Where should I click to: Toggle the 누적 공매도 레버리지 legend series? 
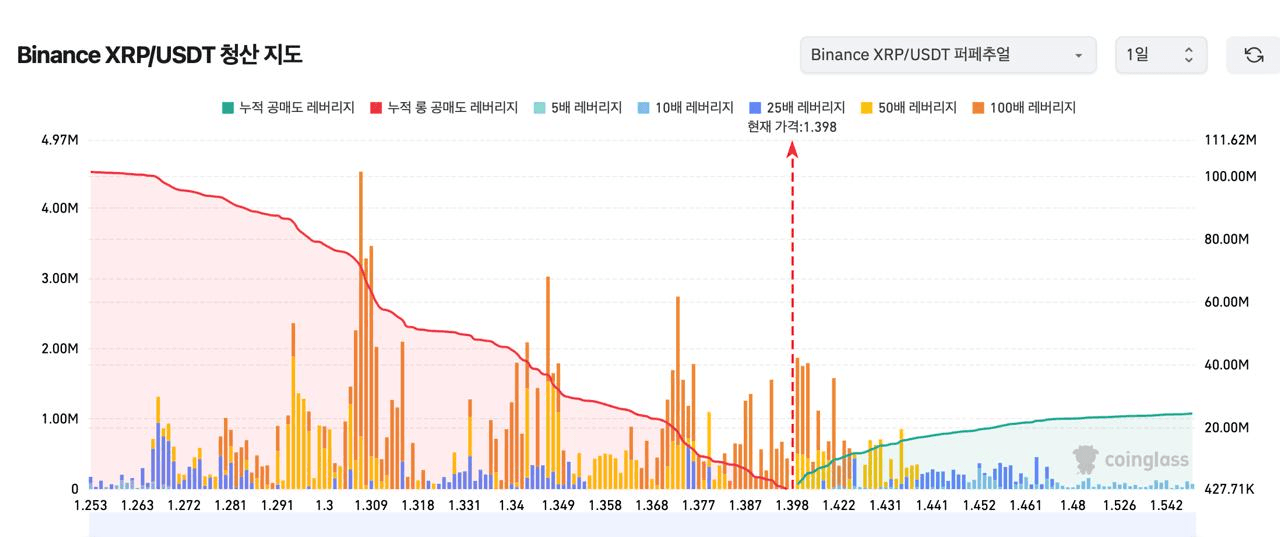click(x=287, y=108)
